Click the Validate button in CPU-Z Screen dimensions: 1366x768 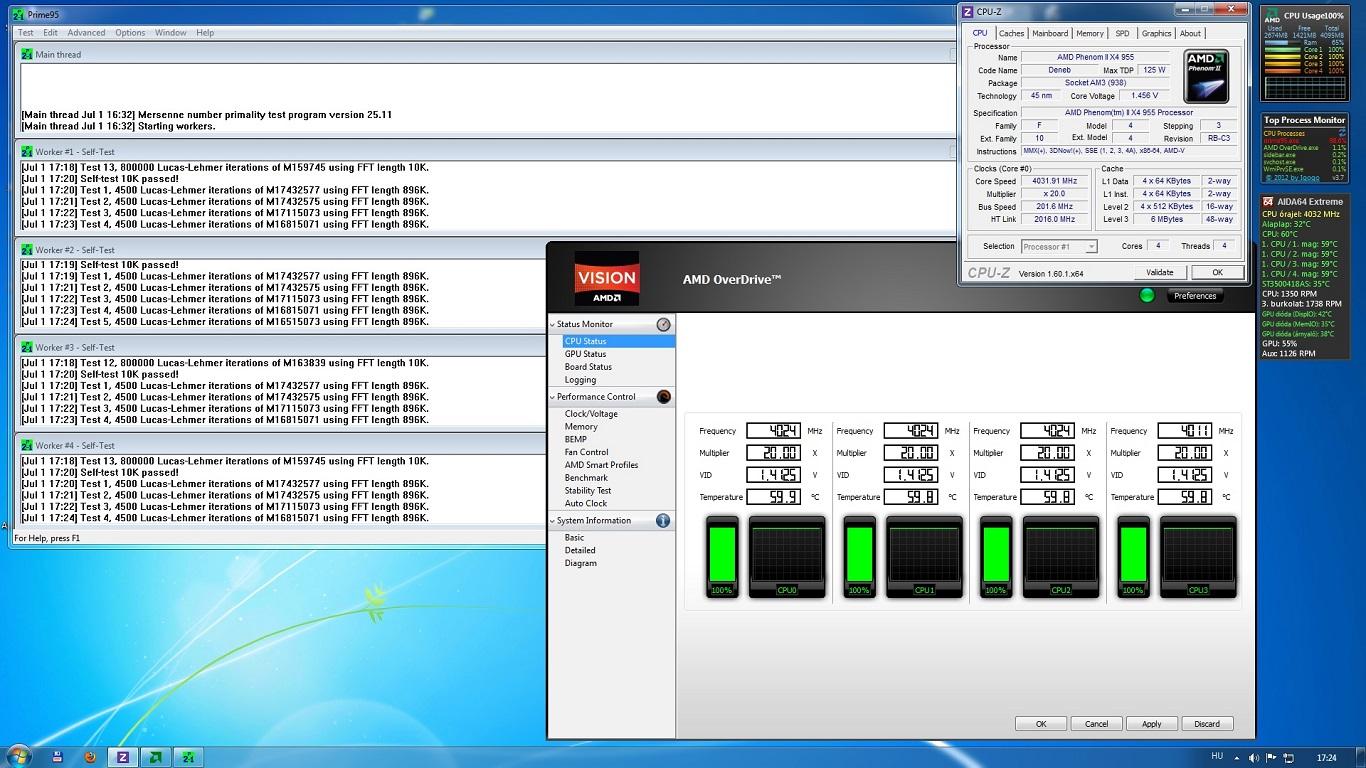(x=1159, y=272)
